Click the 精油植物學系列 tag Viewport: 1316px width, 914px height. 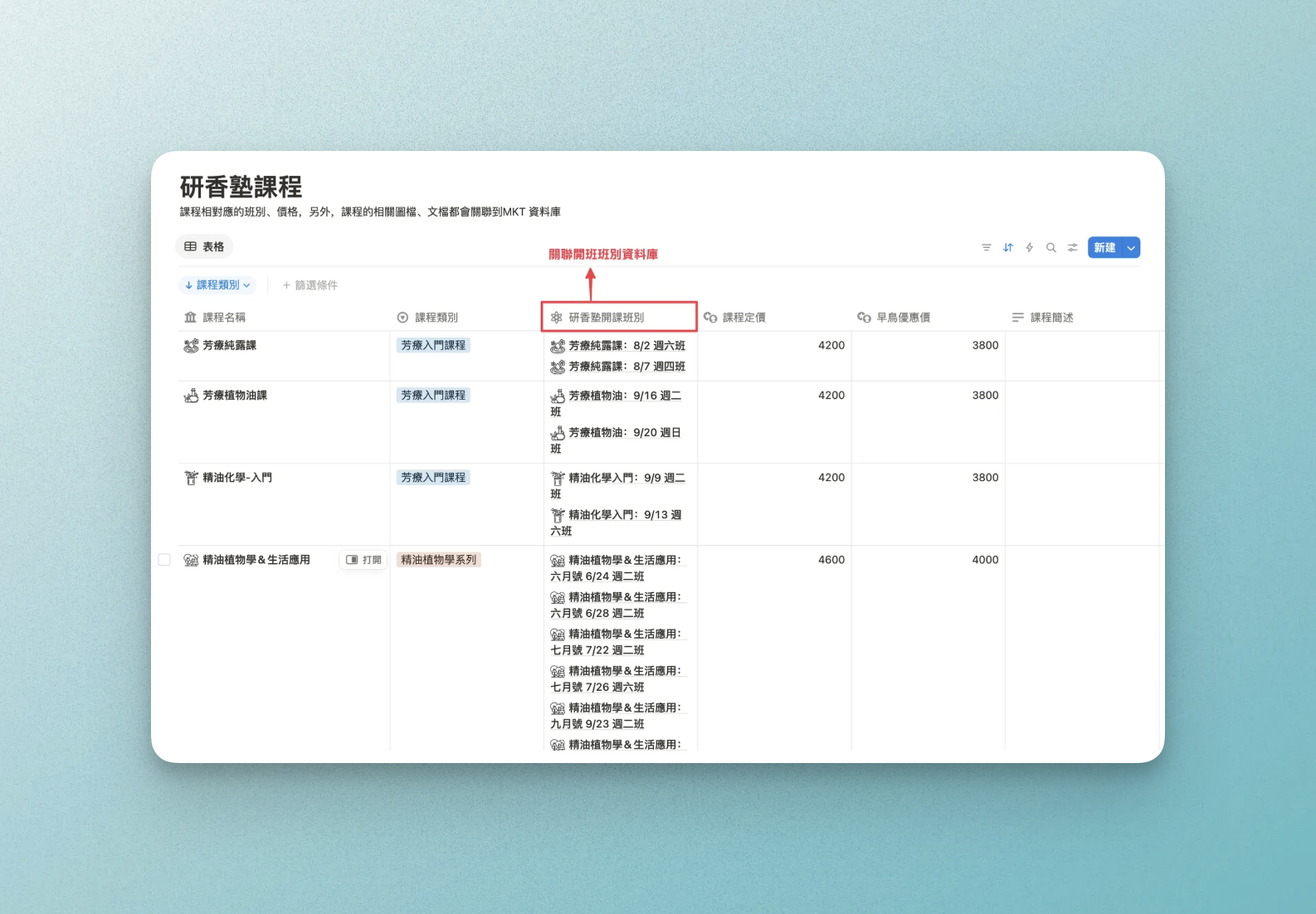pos(439,560)
